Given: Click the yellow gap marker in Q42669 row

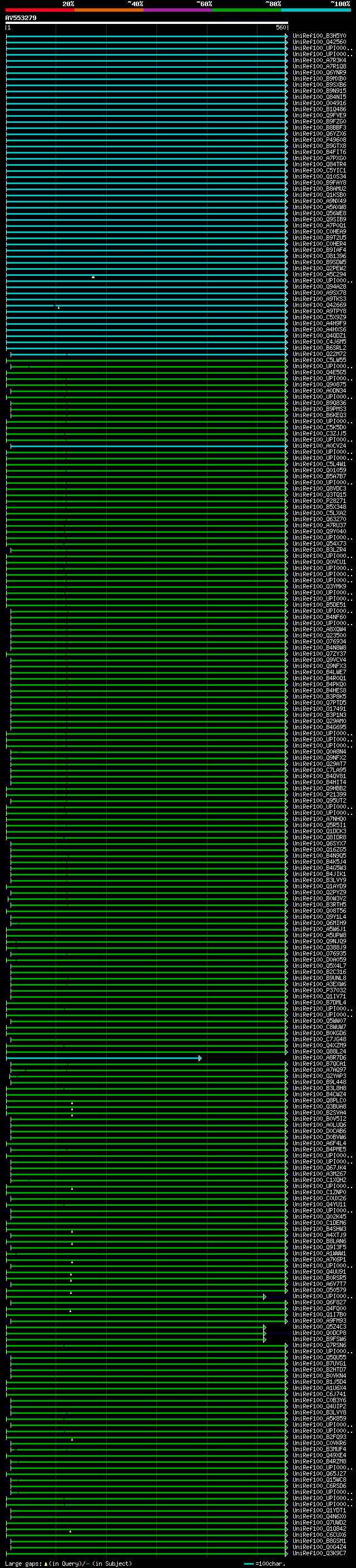Looking at the screenshot, I should pyautogui.click(x=58, y=308).
